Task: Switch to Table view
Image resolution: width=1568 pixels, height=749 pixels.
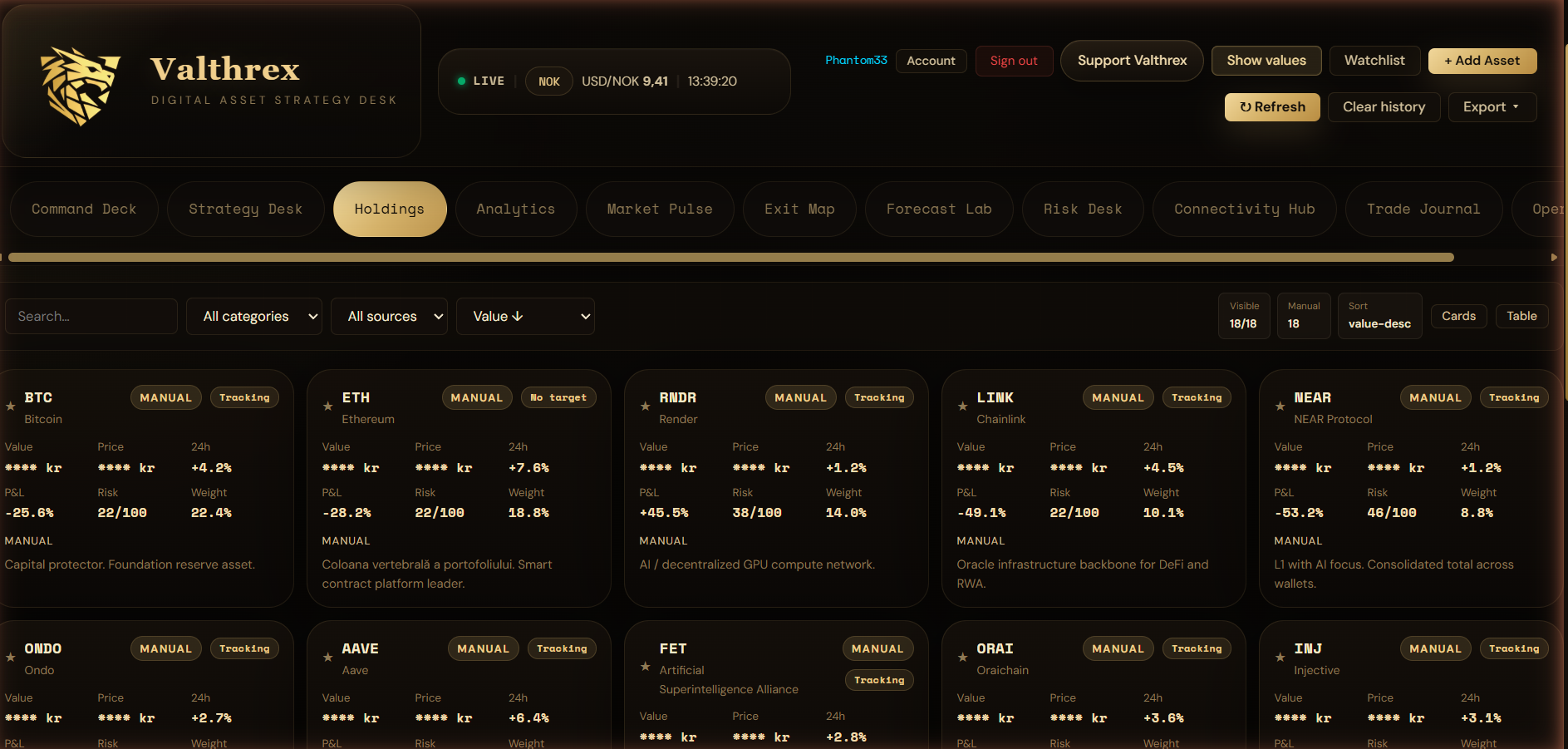Action: (1521, 316)
